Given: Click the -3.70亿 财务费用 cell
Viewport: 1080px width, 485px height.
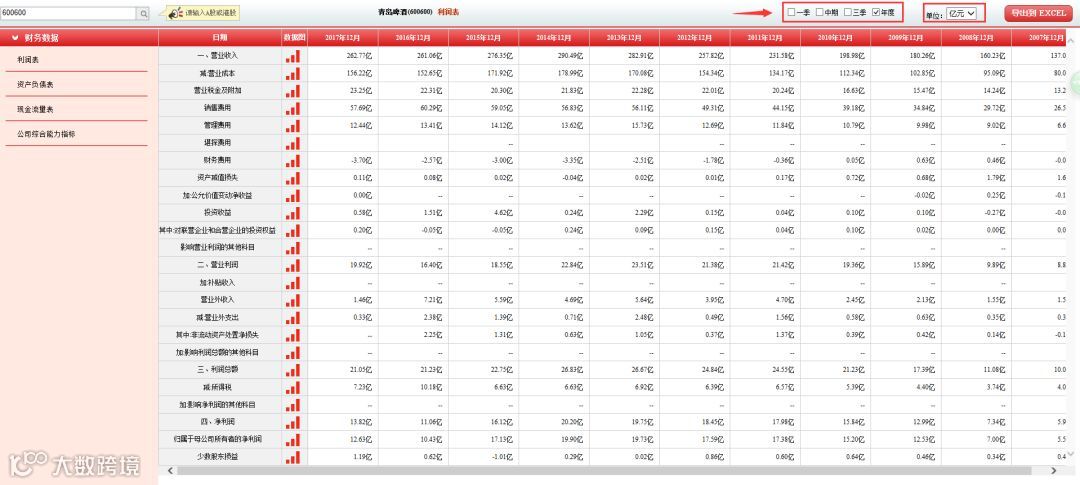Looking at the screenshot, I should coord(343,161).
